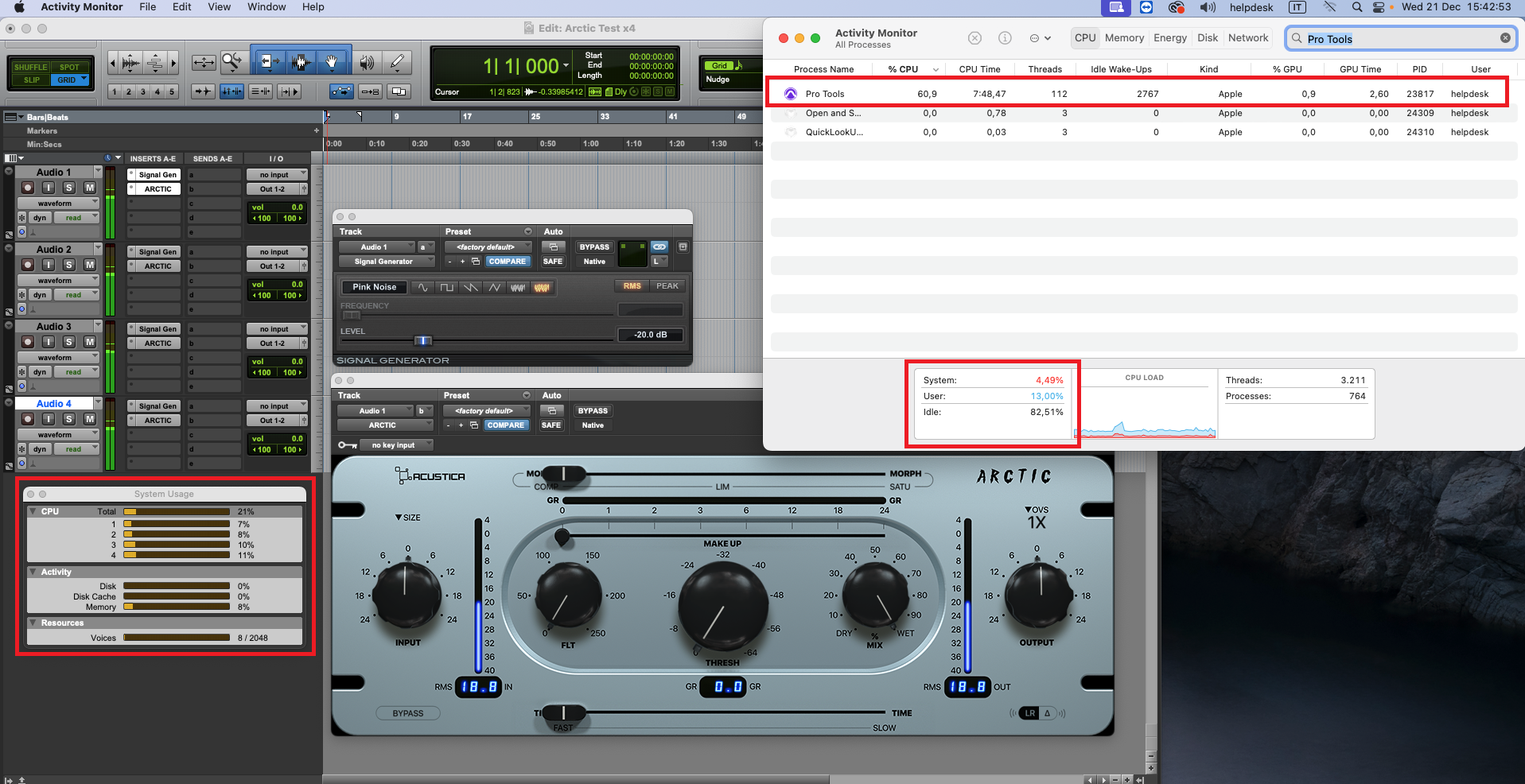Click BYPASS in the Signal Generator header

(594, 247)
